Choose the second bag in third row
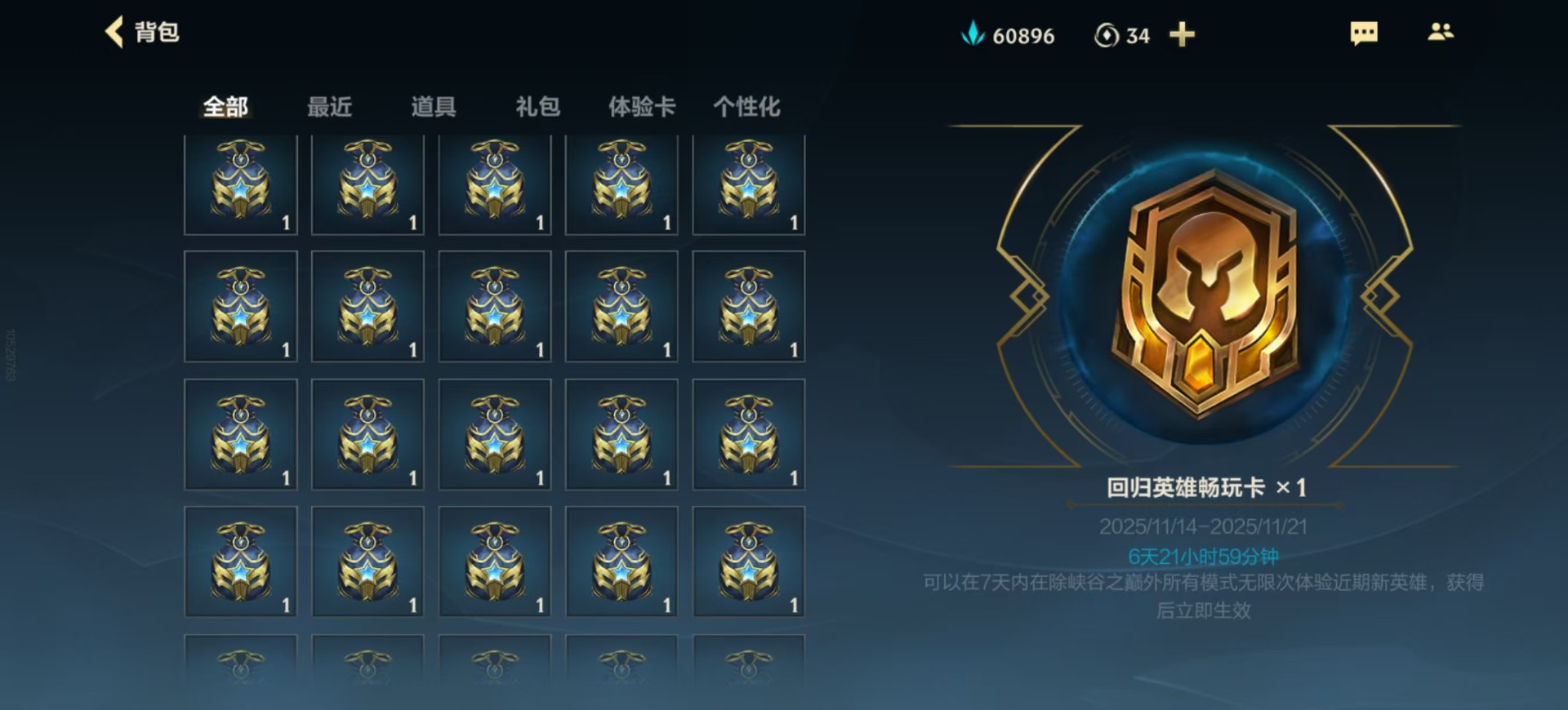1568x710 pixels. coord(367,434)
